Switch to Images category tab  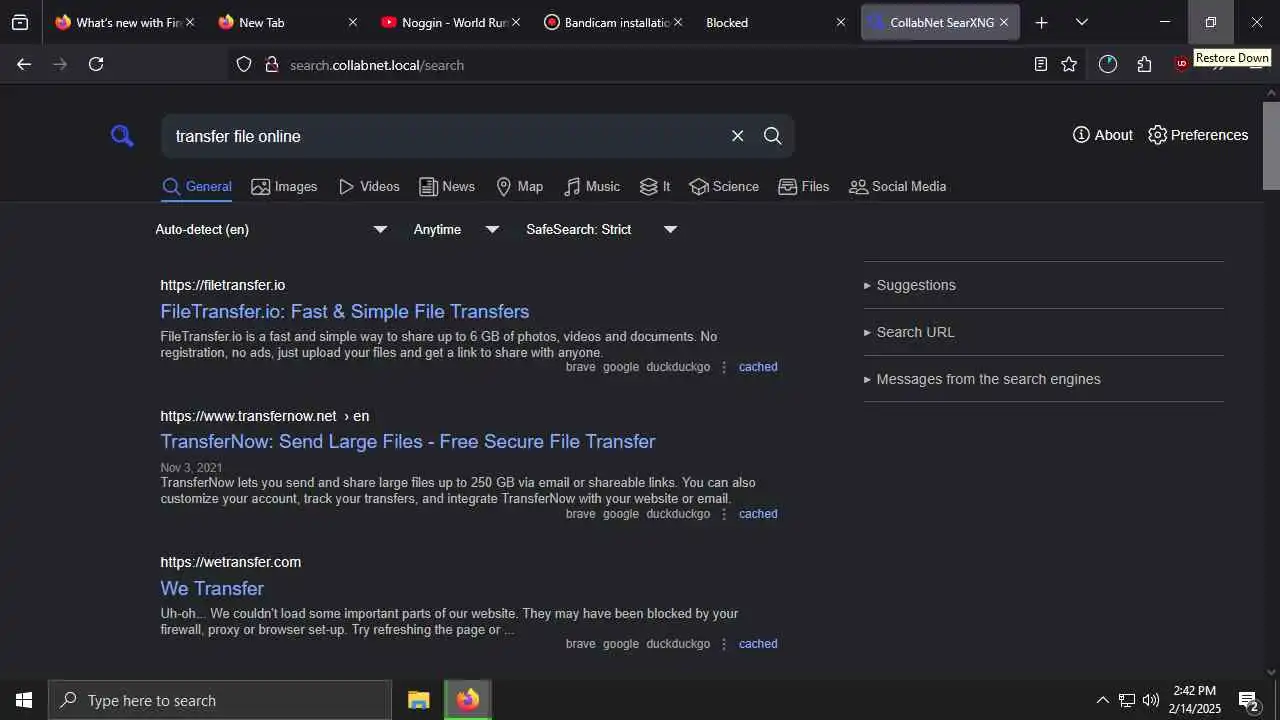click(x=284, y=187)
